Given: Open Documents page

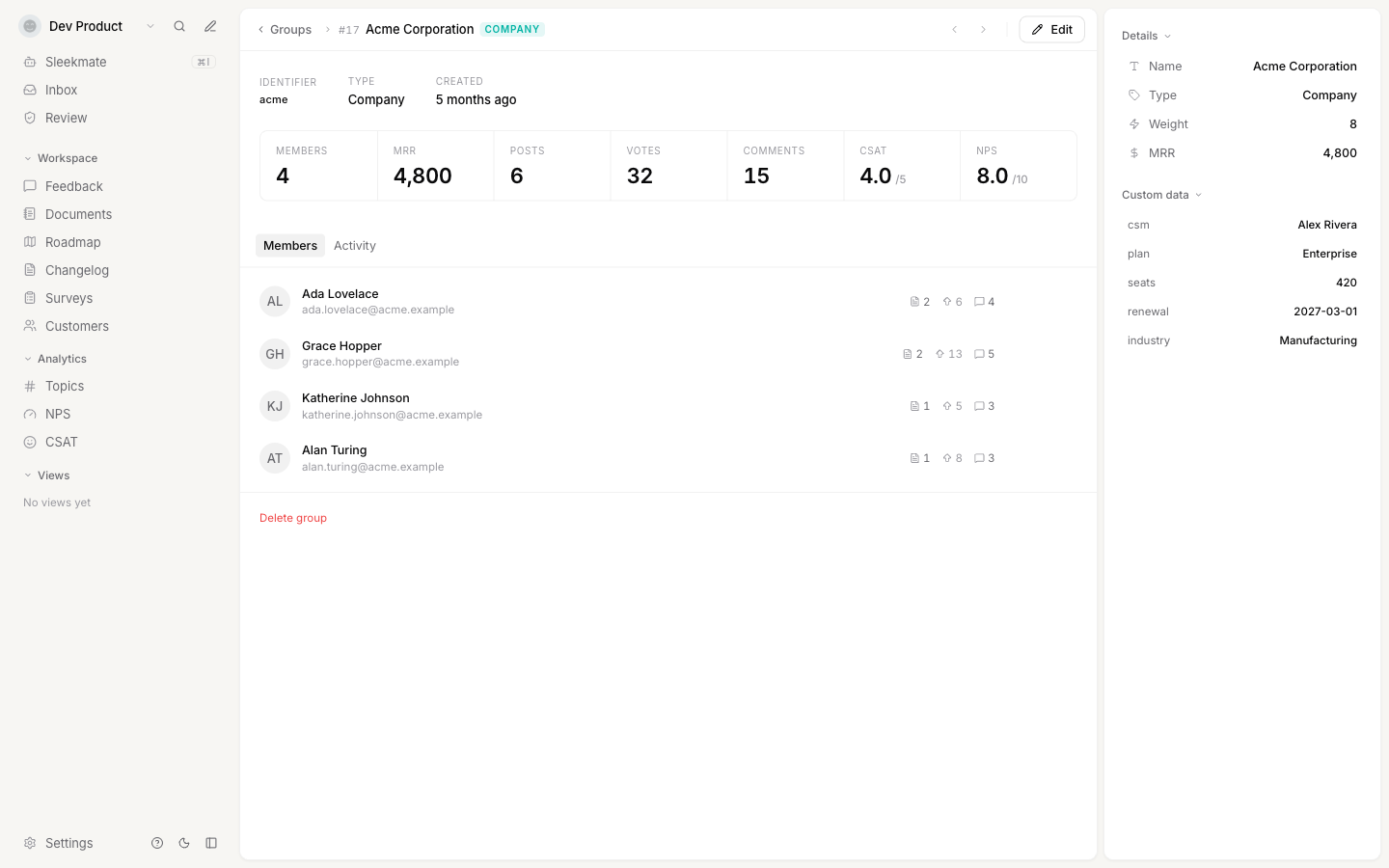Looking at the screenshot, I should click(x=119, y=214).
